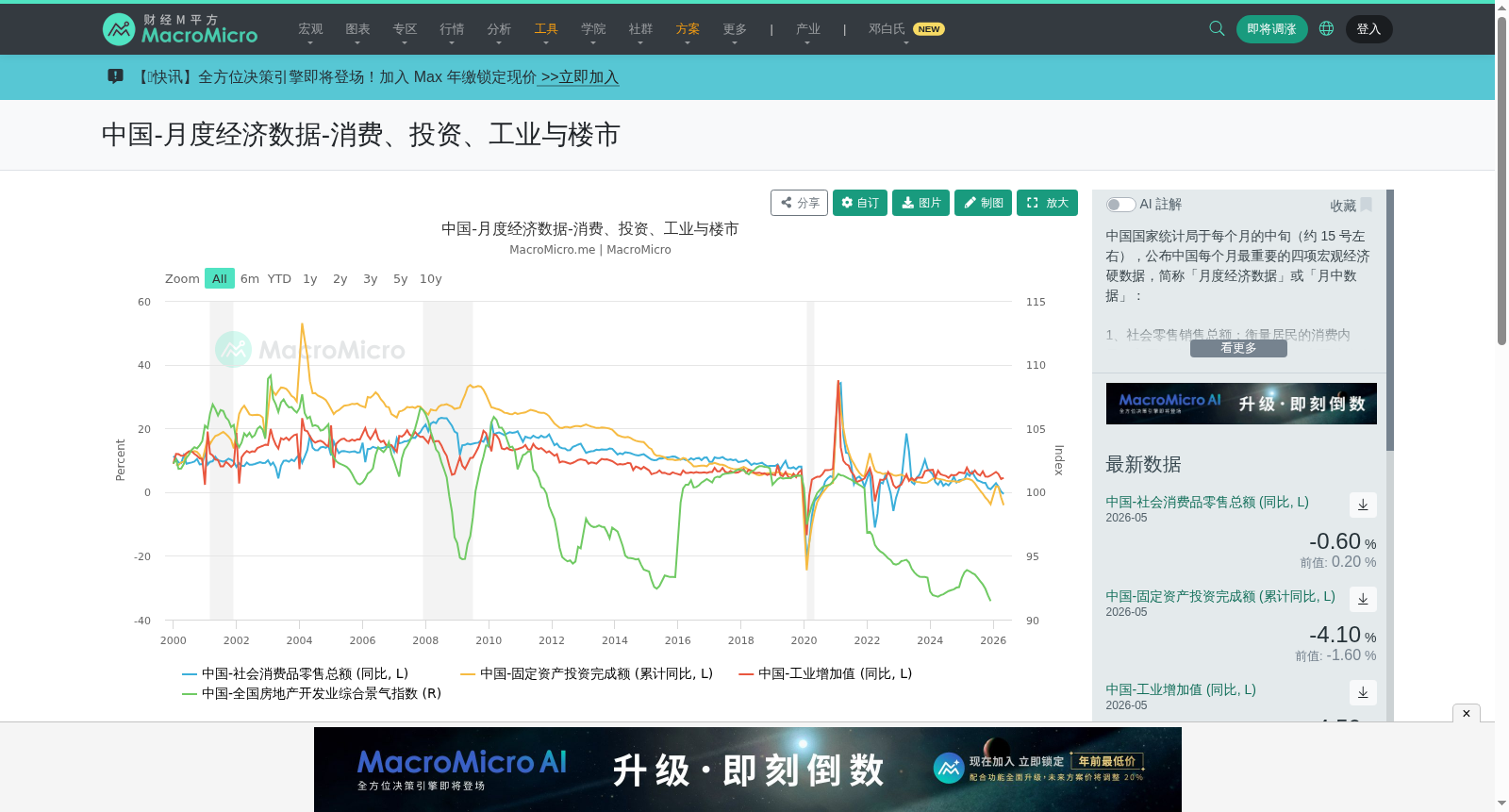Viewport: 1509px width, 812px height.
Task: Click the 即将调涨 button
Action: pos(1271,29)
